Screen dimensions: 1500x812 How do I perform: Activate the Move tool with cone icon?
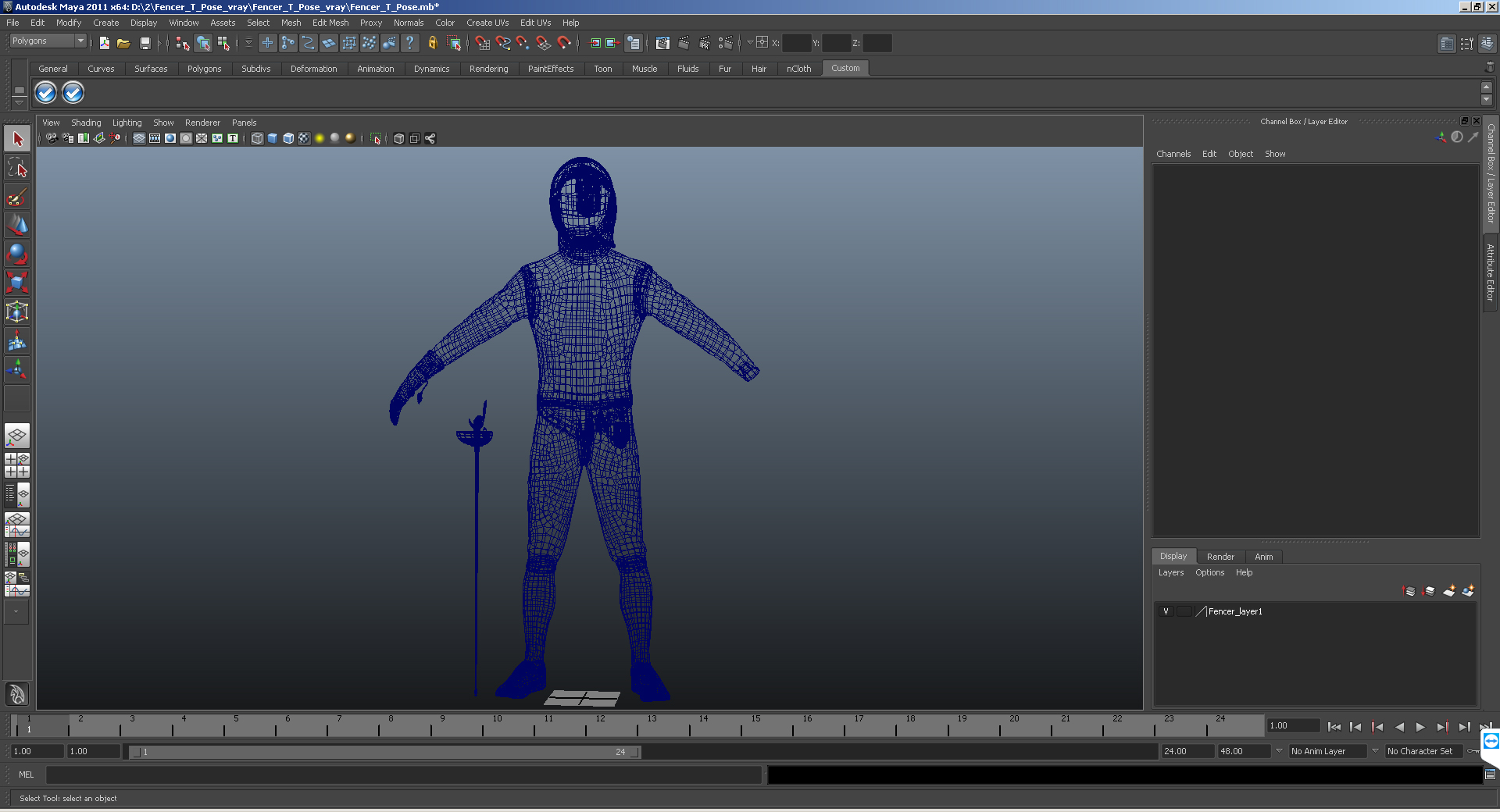(x=17, y=226)
